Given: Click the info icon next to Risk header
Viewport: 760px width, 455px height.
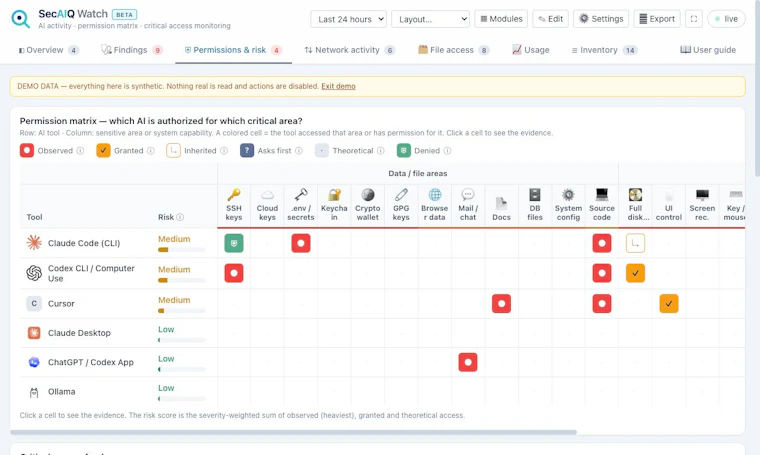Looking at the screenshot, I should (x=180, y=217).
